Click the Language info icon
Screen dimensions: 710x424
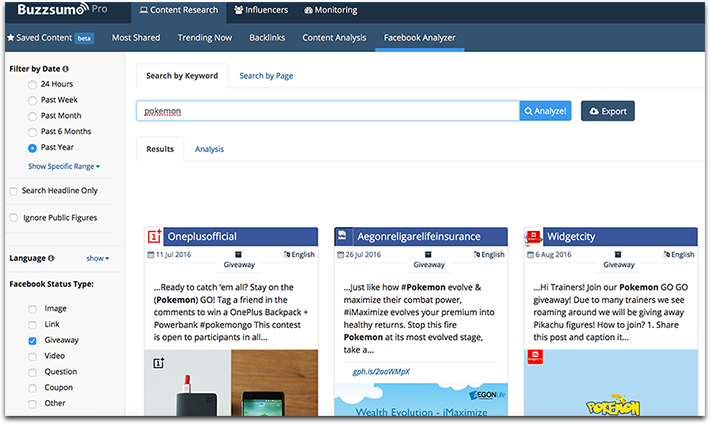pos(51,258)
